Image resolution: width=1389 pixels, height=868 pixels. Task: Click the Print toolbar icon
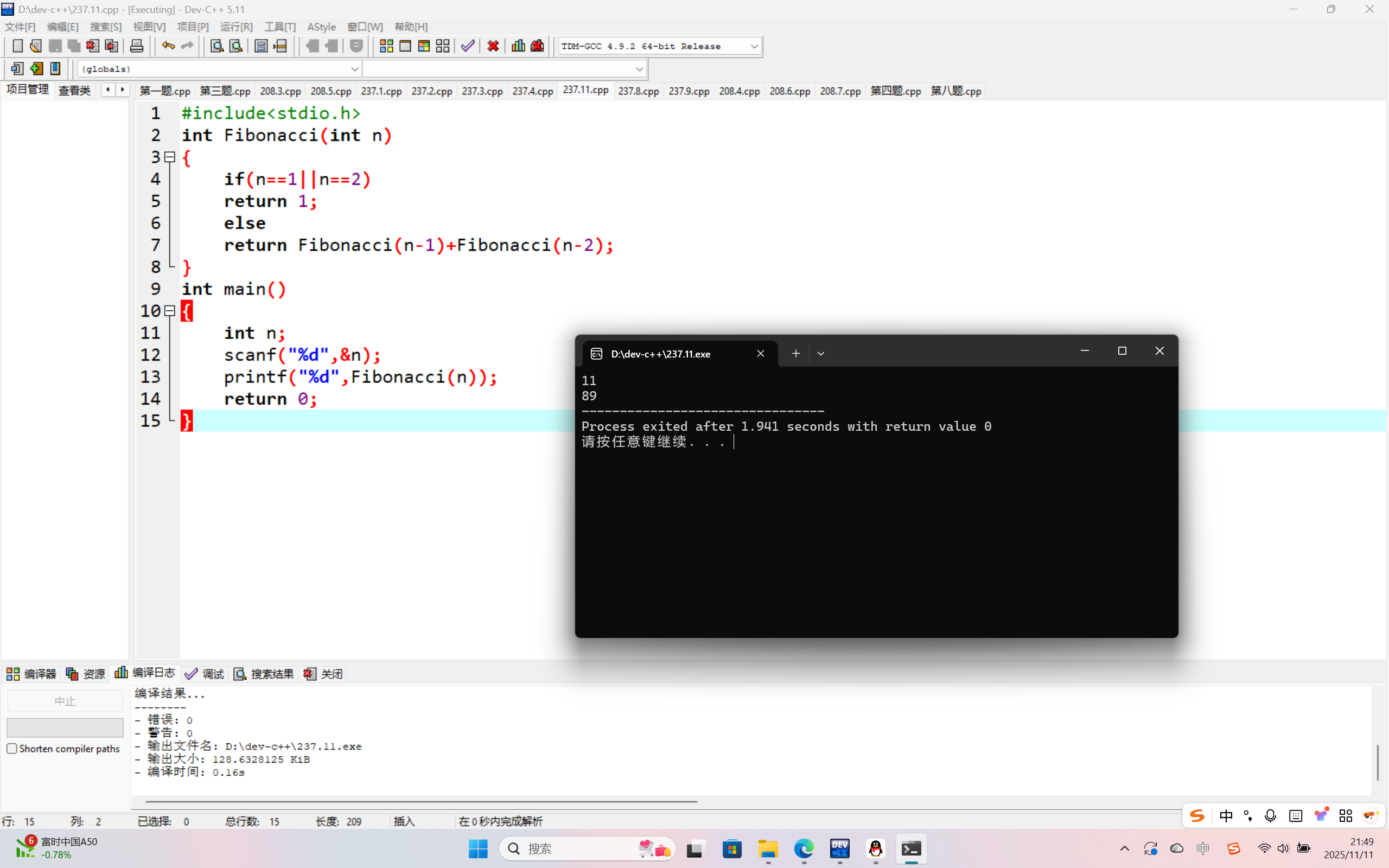(137, 46)
